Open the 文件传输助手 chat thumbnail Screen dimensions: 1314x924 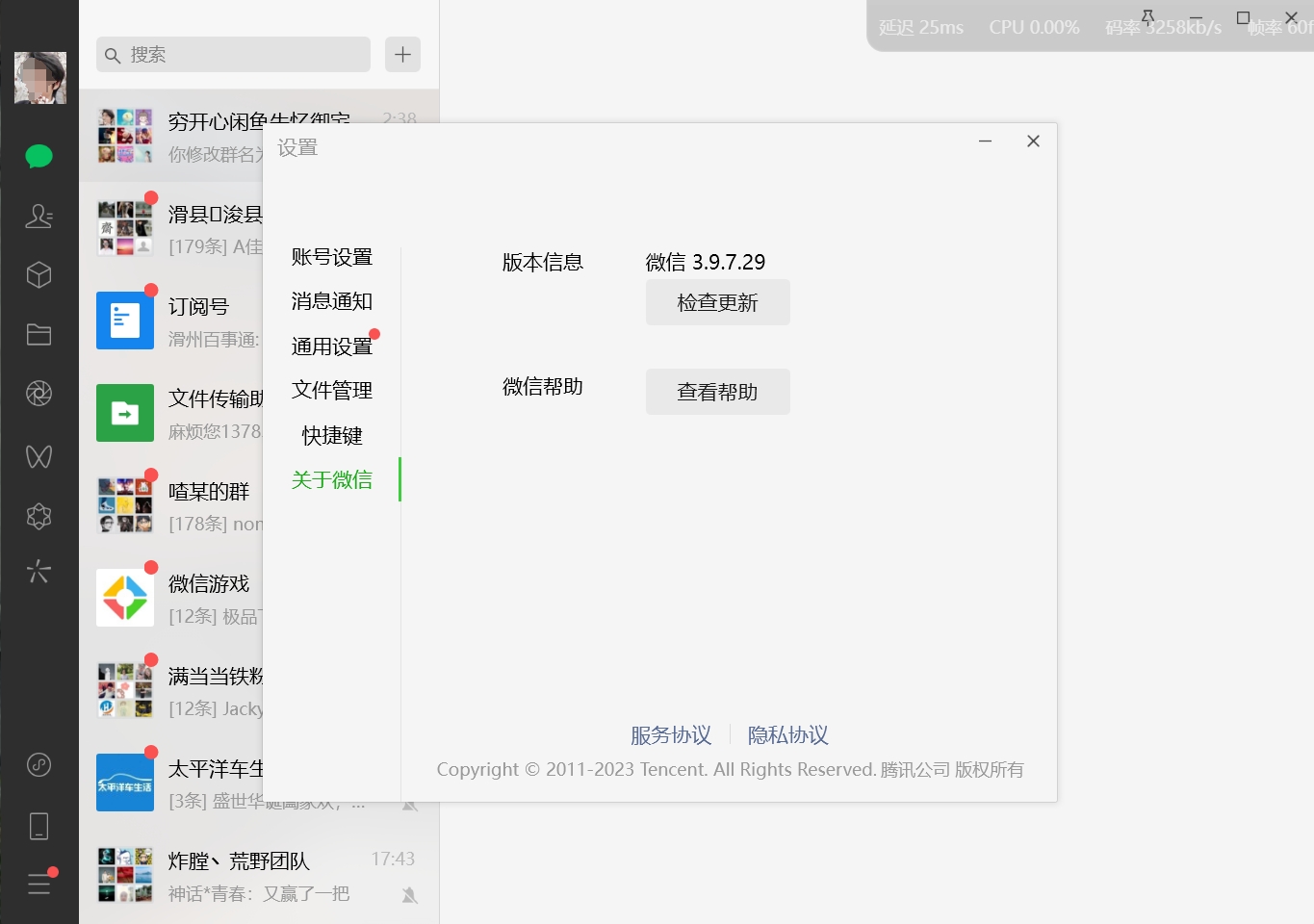124,413
